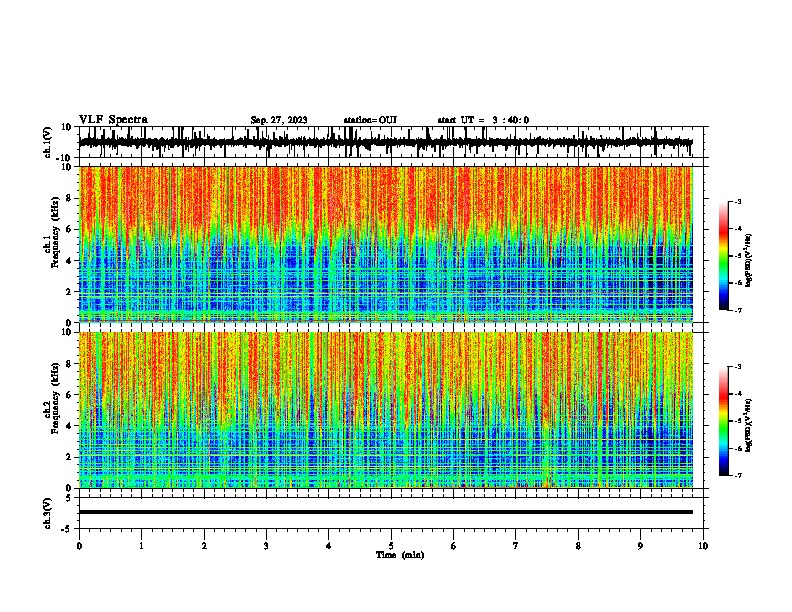Click the "ch.3(V)" axis label

coord(47,513)
